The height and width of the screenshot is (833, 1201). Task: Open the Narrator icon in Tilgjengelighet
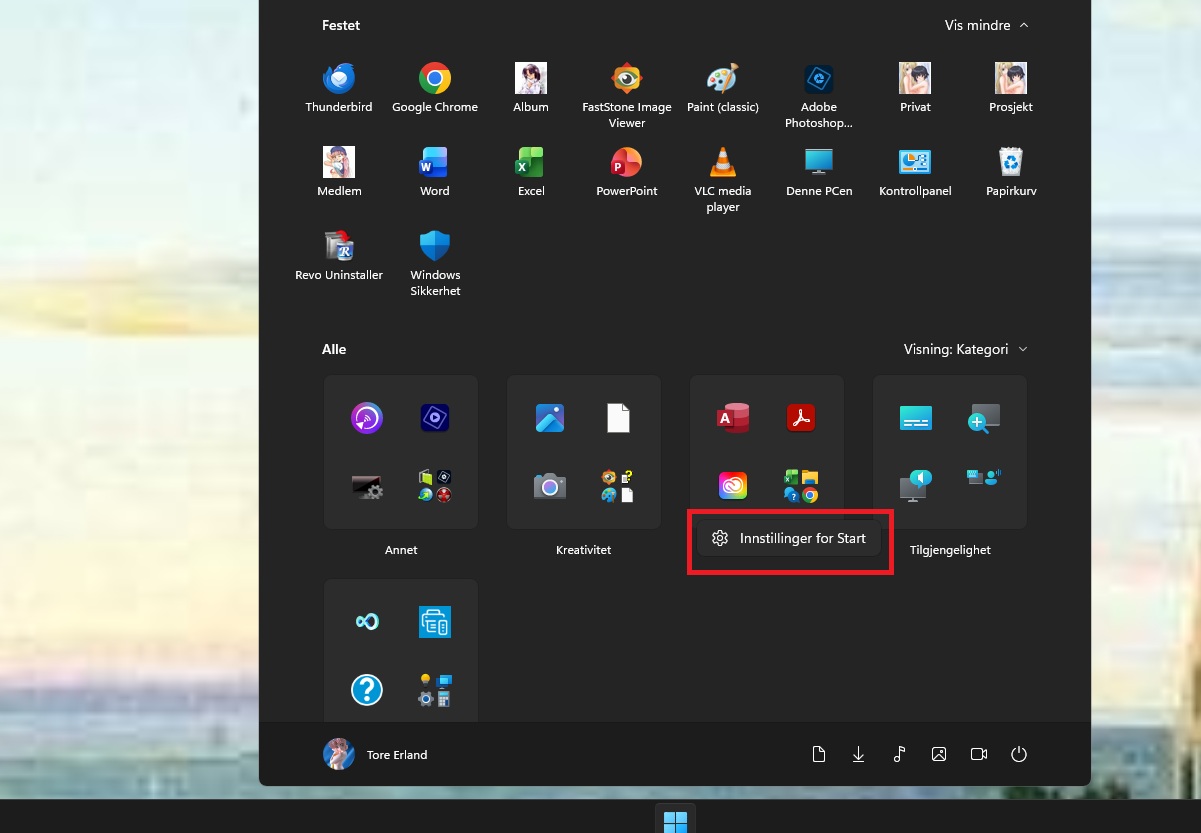pyautogui.click(x=916, y=486)
